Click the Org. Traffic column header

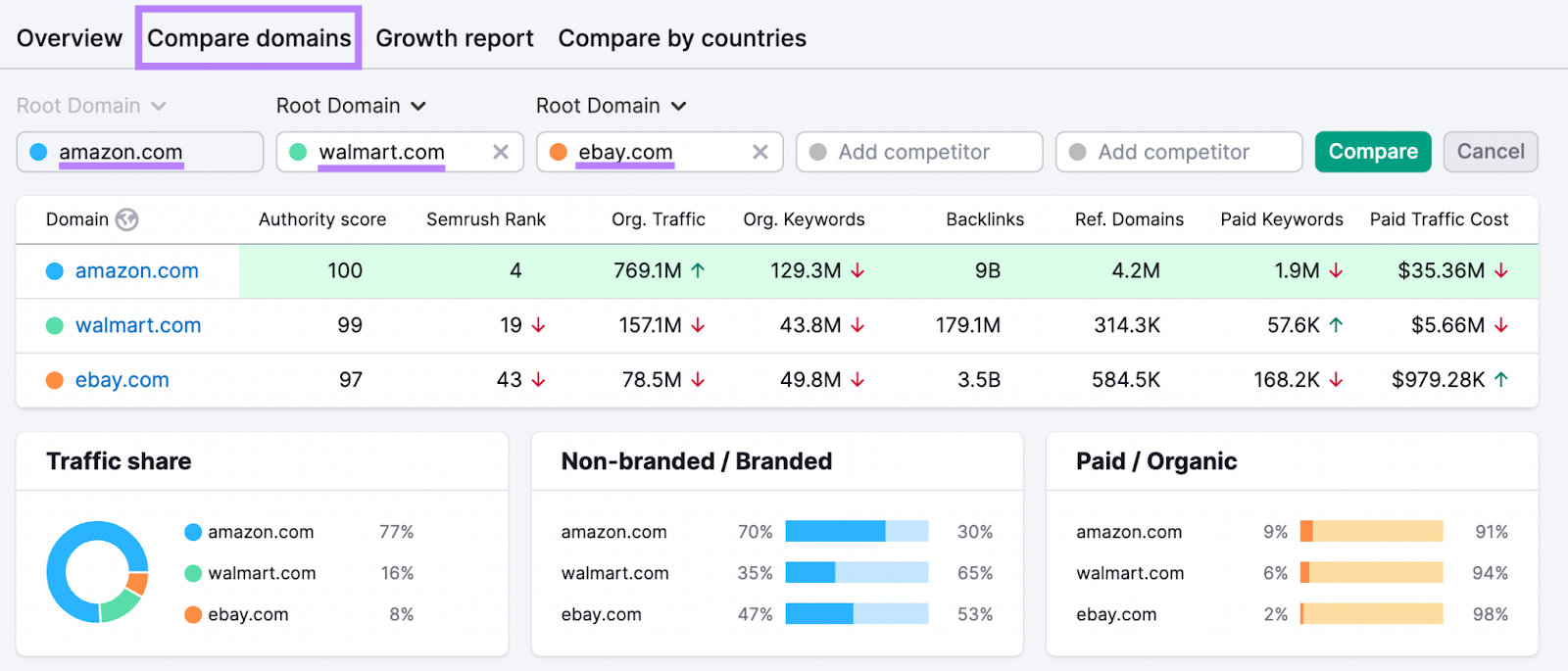pos(659,219)
